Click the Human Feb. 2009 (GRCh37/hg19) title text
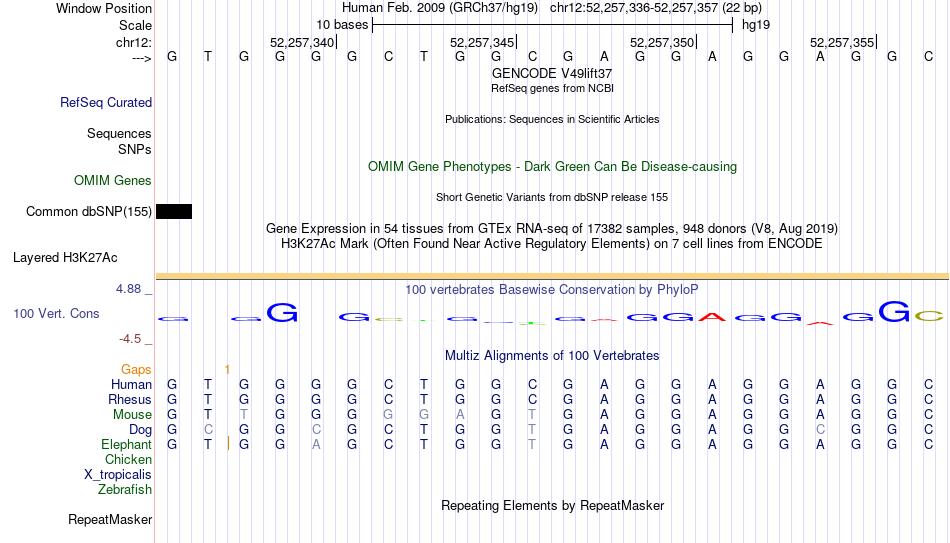This screenshot has height=543, width=950. click(440, 8)
